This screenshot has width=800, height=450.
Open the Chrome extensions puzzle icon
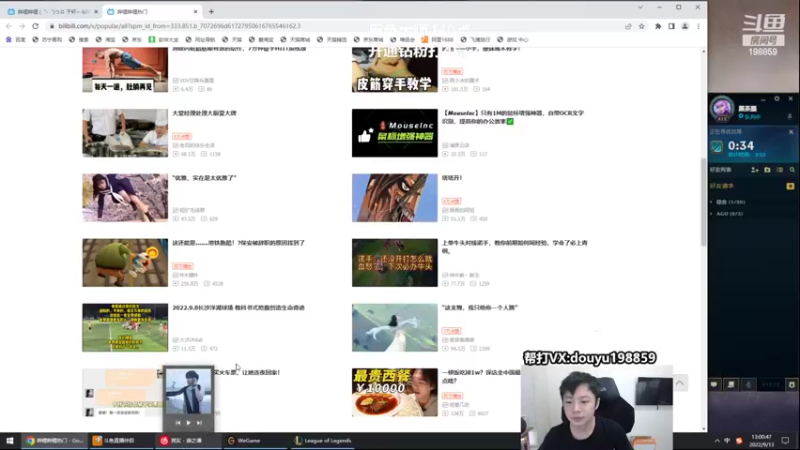pyautogui.click(x=658, y=26)
